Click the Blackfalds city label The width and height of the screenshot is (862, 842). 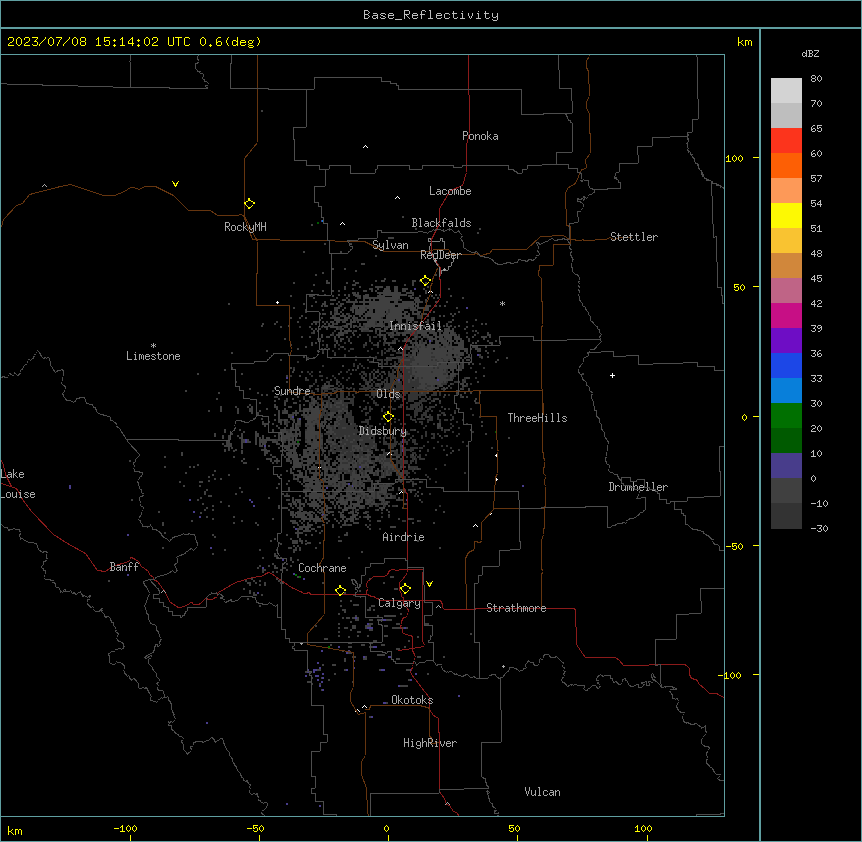coord(441,223)
